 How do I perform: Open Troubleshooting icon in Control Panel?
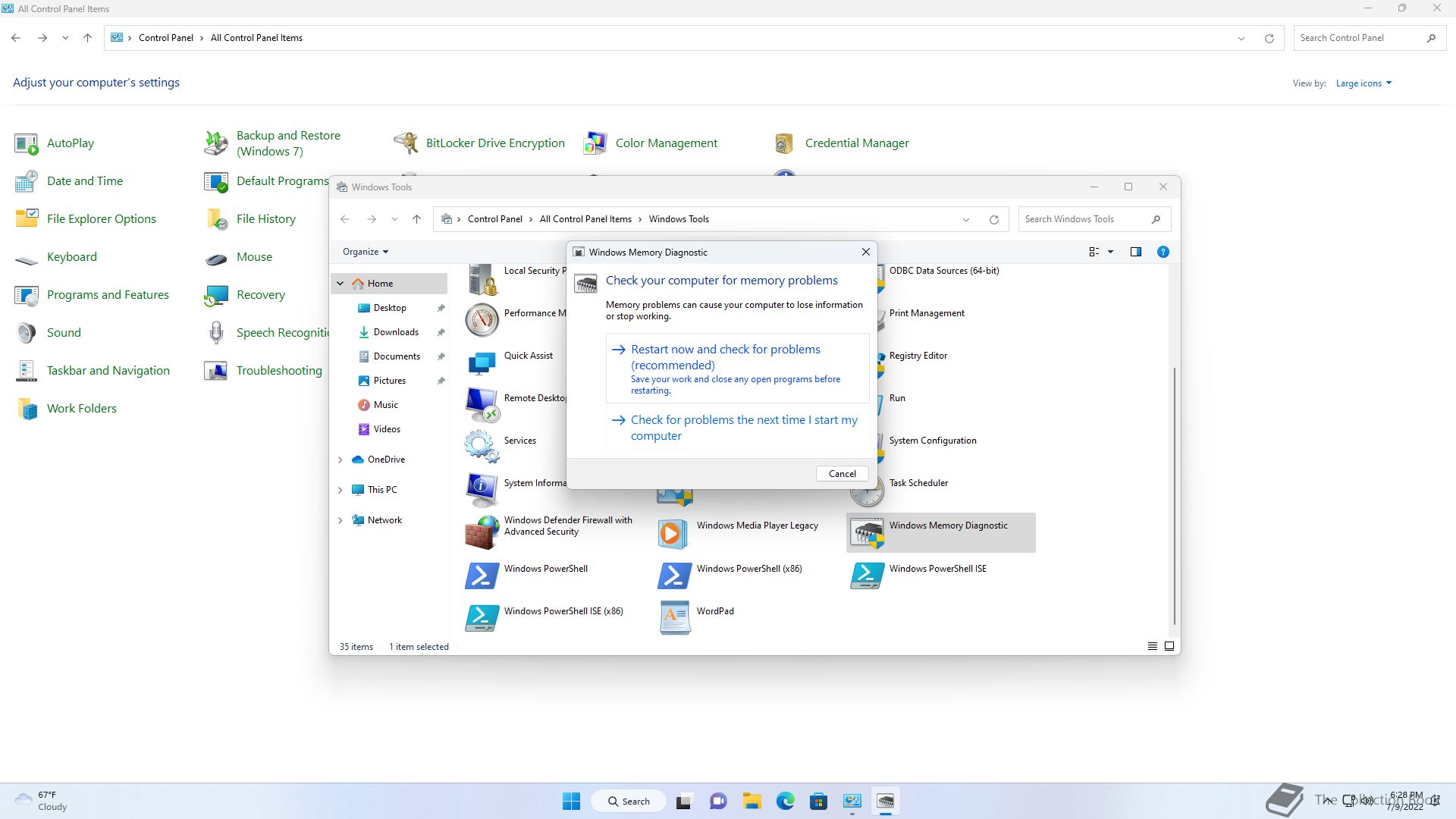click(216, 371)
